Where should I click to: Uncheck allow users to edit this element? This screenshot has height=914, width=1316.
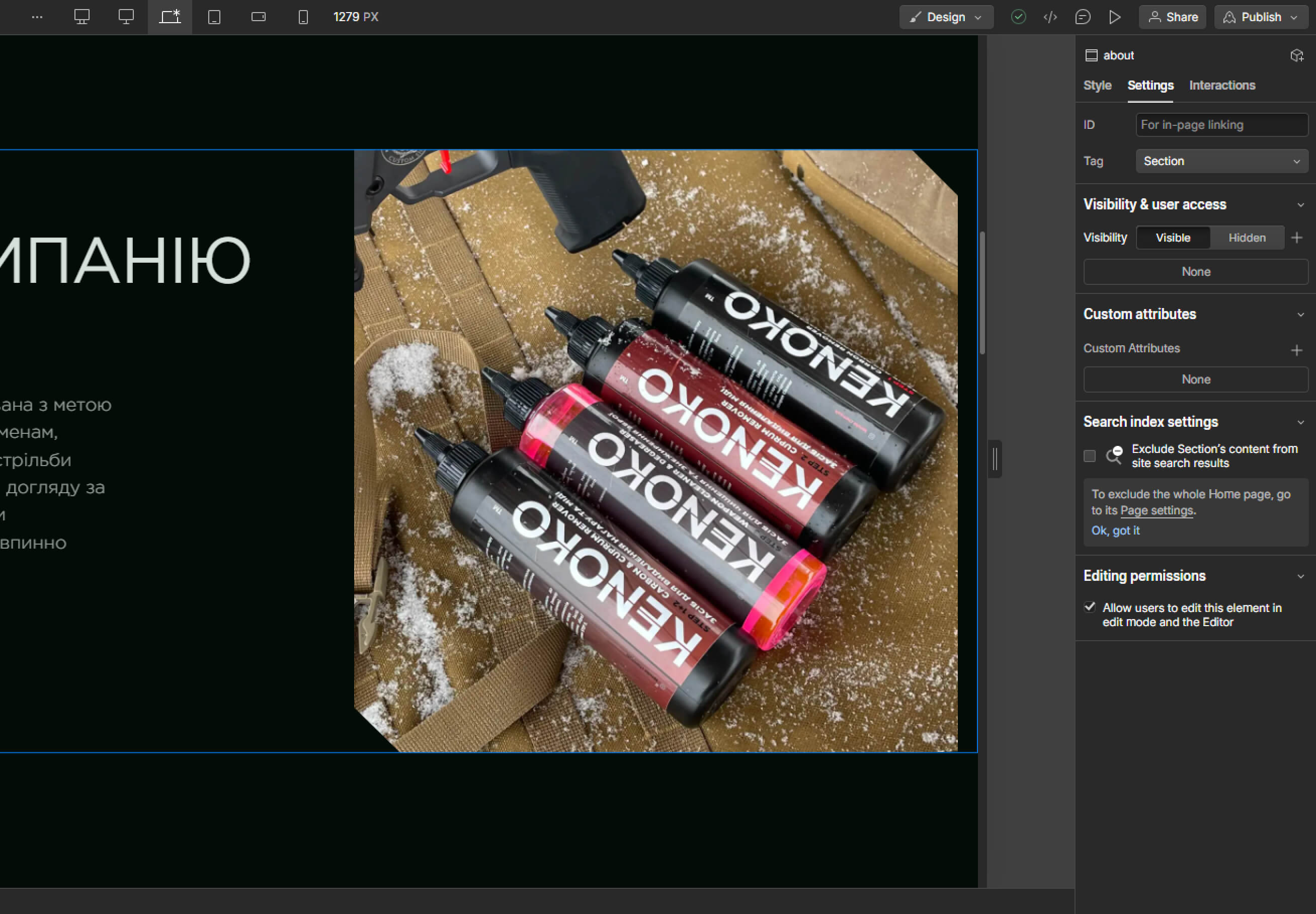coord(1089,607)
